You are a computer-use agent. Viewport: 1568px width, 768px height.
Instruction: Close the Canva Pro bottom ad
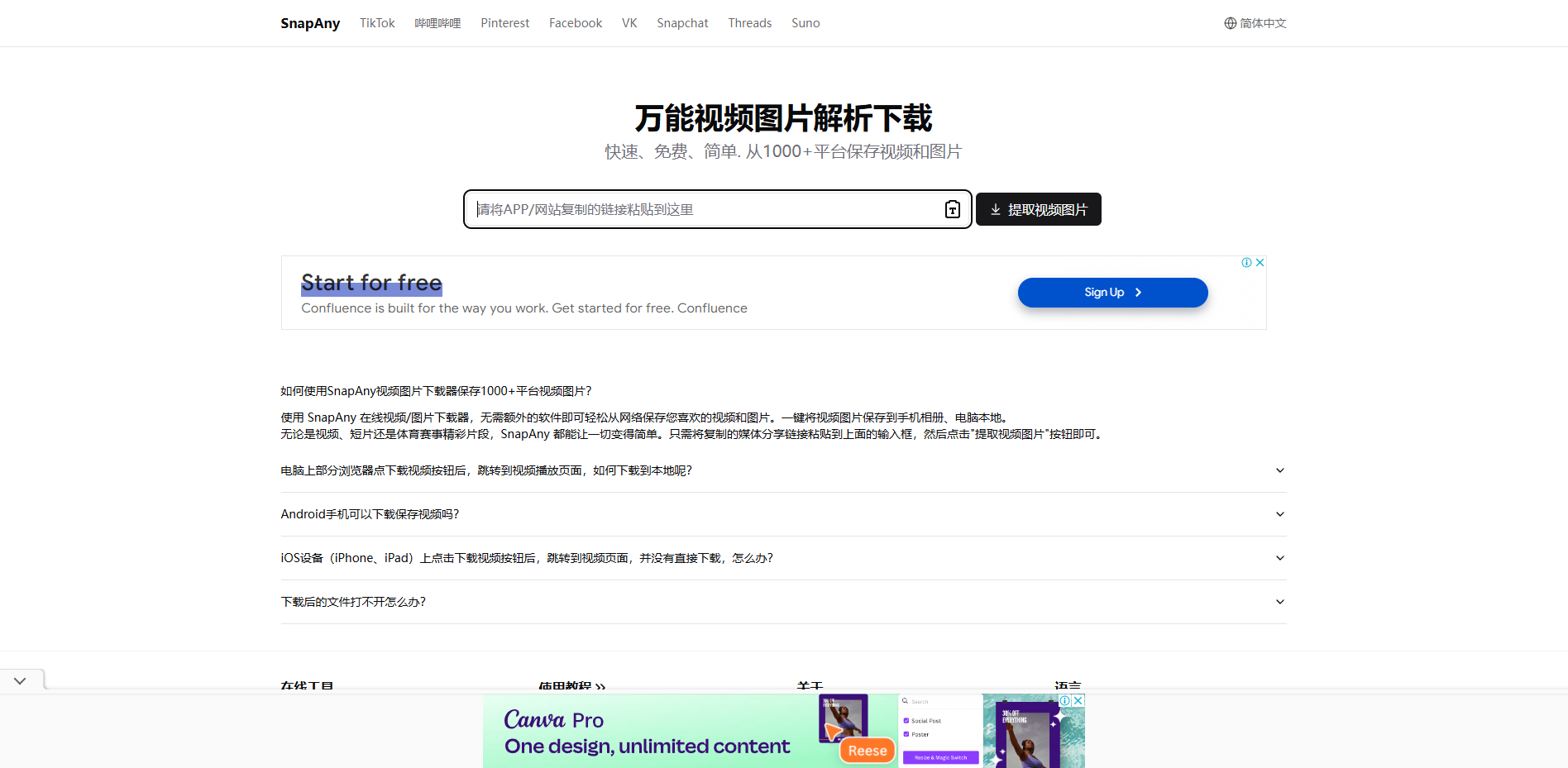(1078, 700)
